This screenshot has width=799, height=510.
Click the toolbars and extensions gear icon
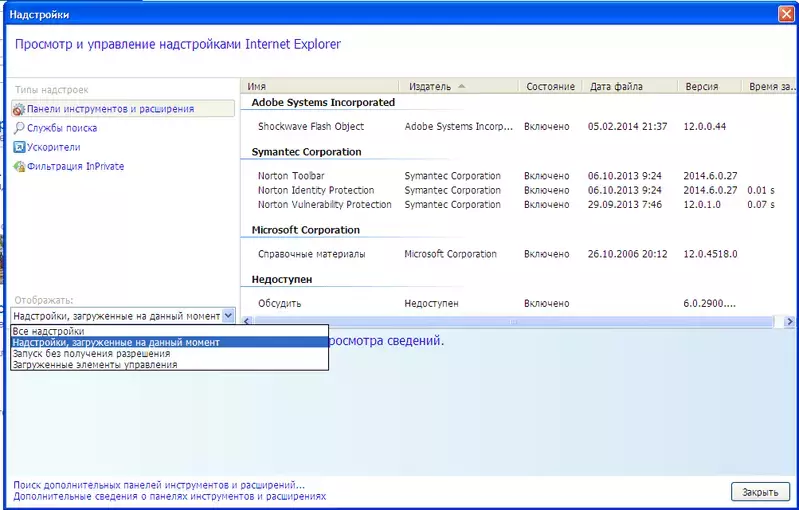pyautogui.click(x=19, y=109)
